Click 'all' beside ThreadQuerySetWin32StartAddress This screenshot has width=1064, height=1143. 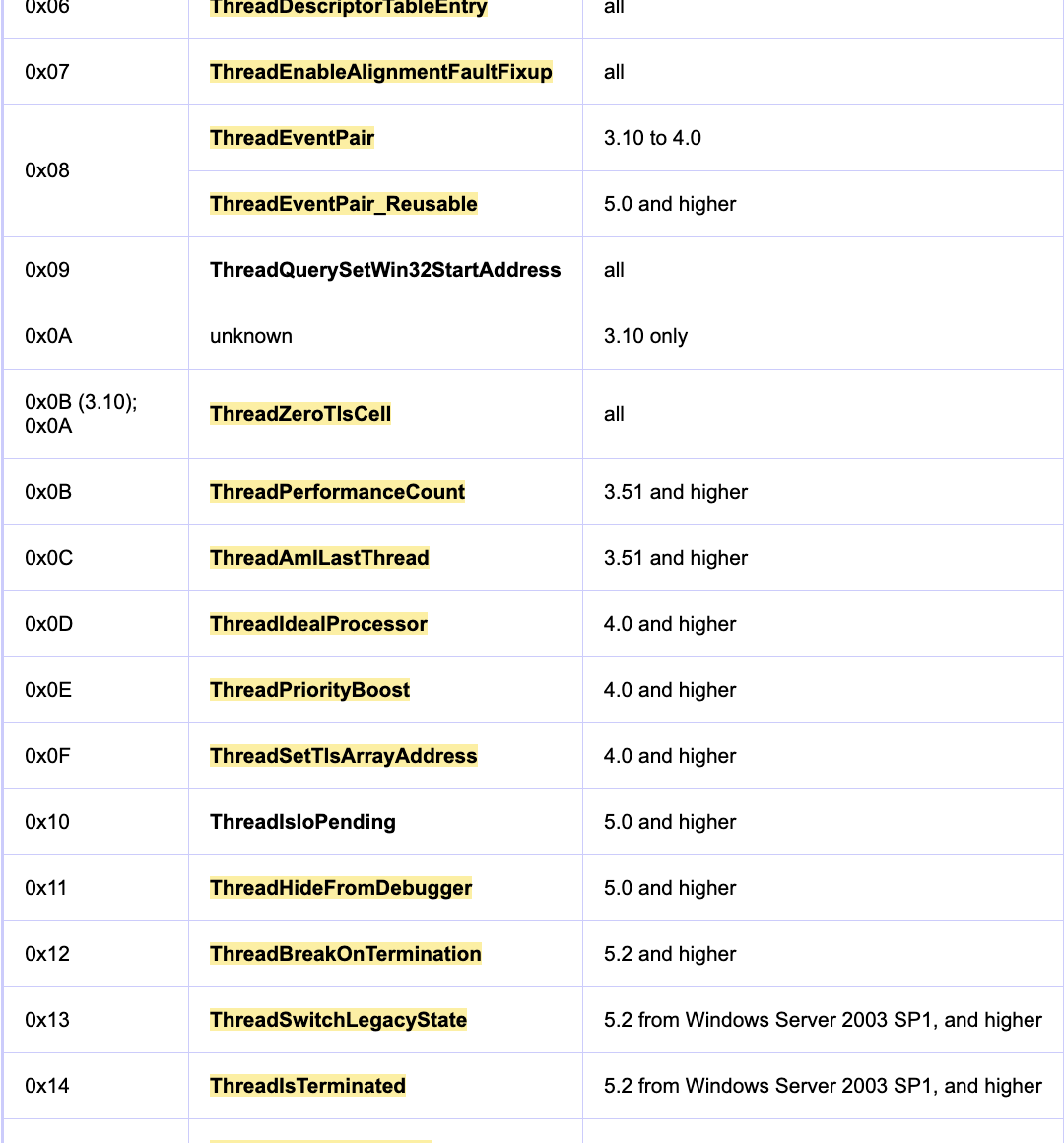[x=615, y=270]
